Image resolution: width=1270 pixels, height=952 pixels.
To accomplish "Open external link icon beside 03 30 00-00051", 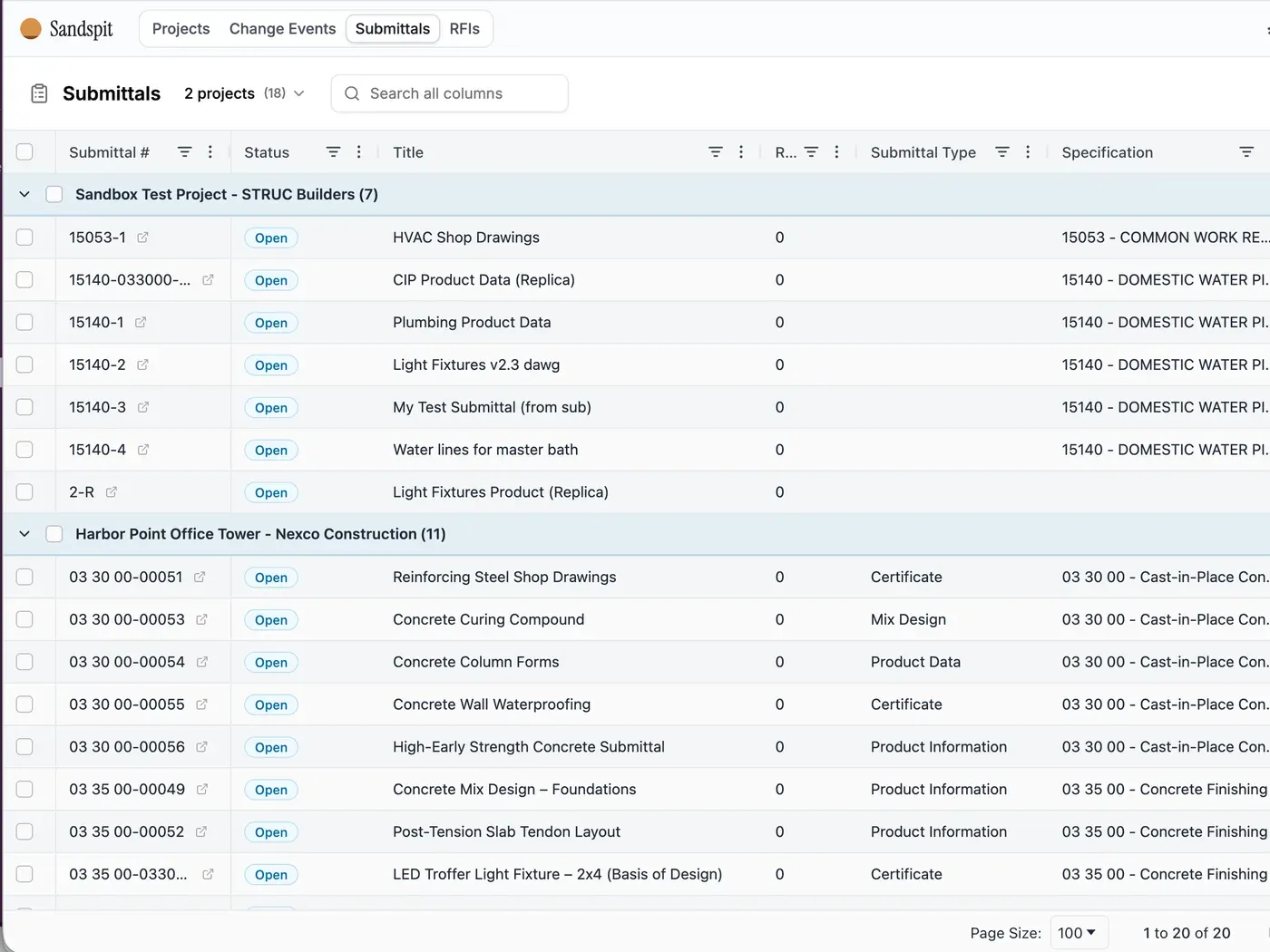I will click(200, 577).
